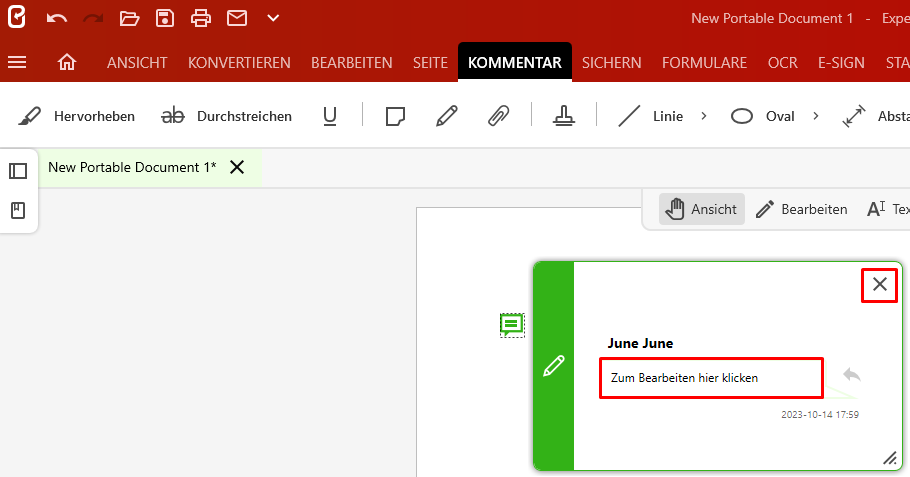The height and width of the screenshot is (477, 910).
Task: Switch to the ANSICHT tab
Action: pyautogui.click(x=137, y=63)
